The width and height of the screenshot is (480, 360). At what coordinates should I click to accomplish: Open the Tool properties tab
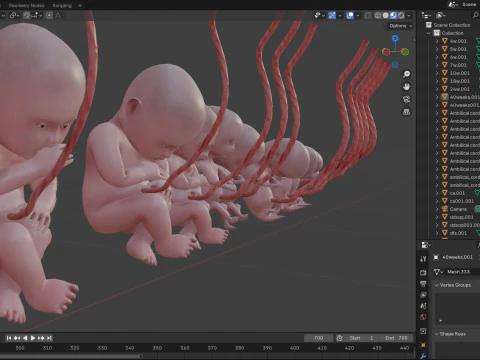click(x=423, y=259)
